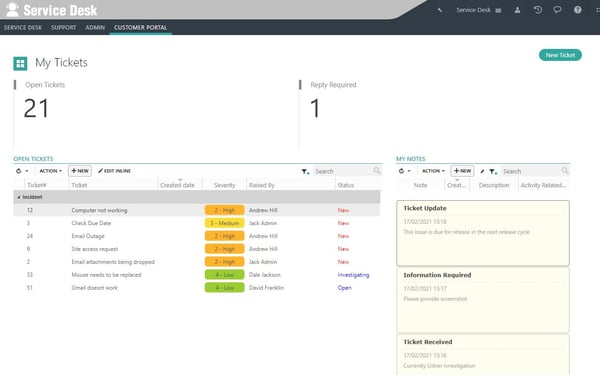Expand refresh options arrow in Open Tickets
600x375 pixels.
(27, 171)
